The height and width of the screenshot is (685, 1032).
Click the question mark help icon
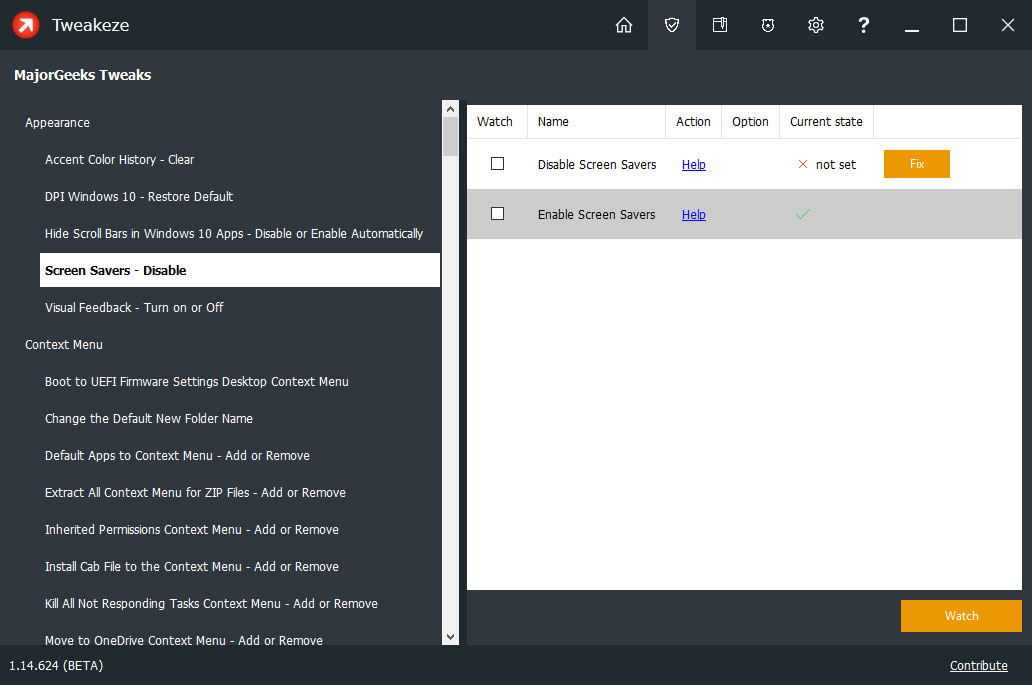864,25
